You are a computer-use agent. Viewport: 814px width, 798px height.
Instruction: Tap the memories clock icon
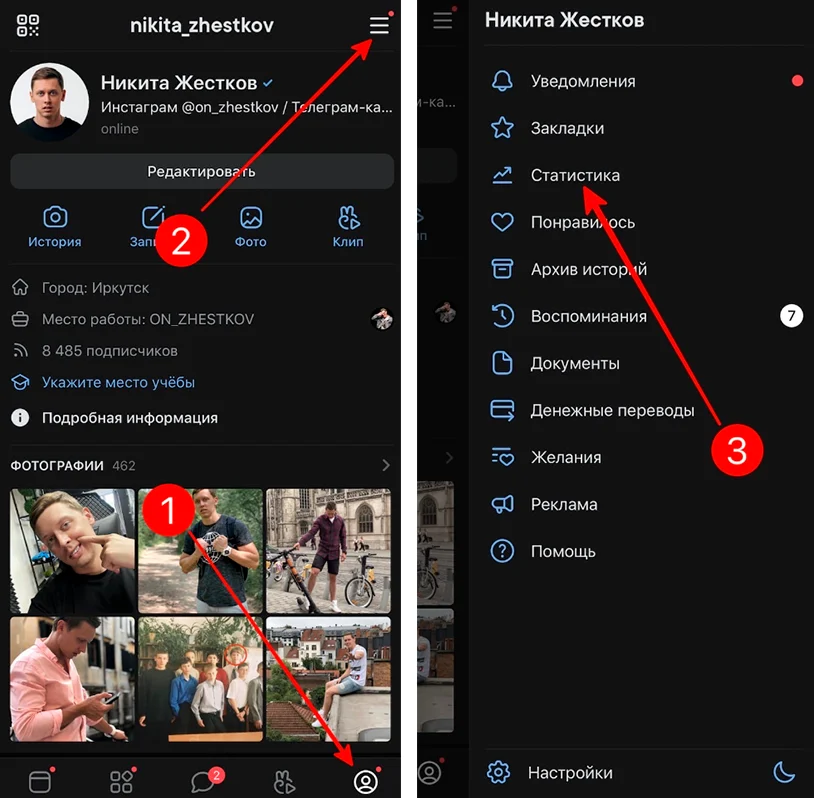(502, 316)
